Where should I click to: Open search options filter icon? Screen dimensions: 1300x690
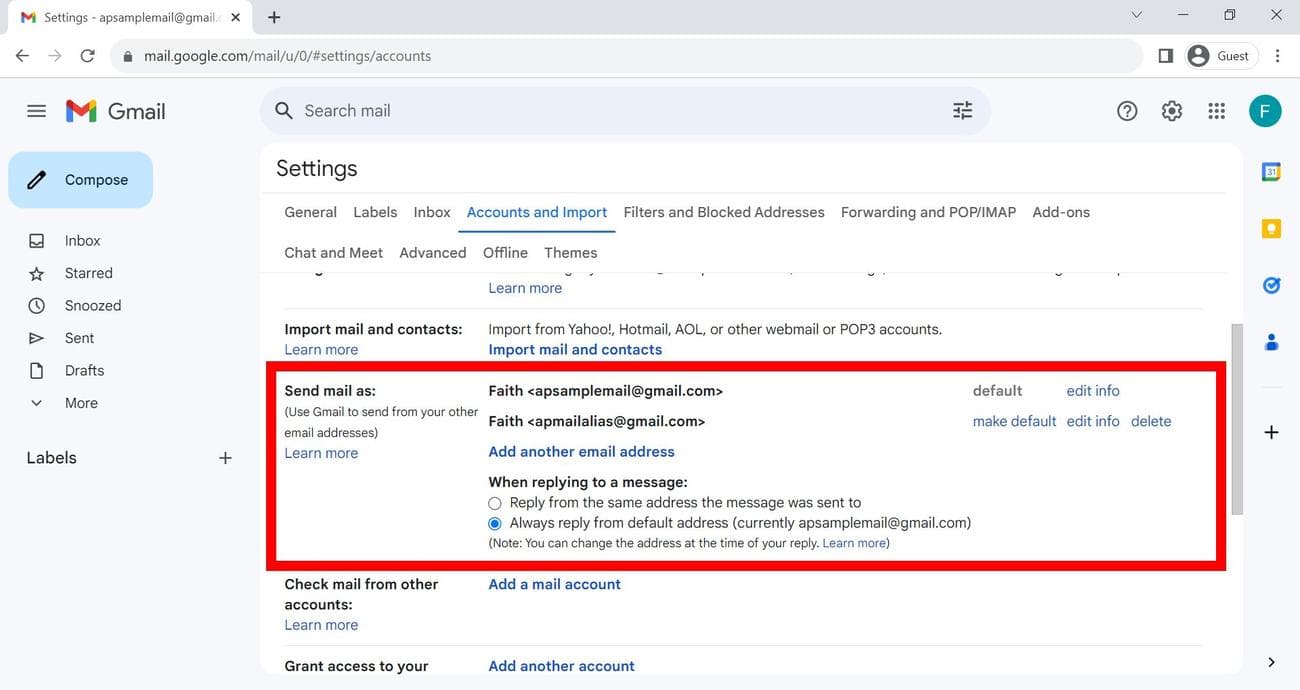point(962,111)
